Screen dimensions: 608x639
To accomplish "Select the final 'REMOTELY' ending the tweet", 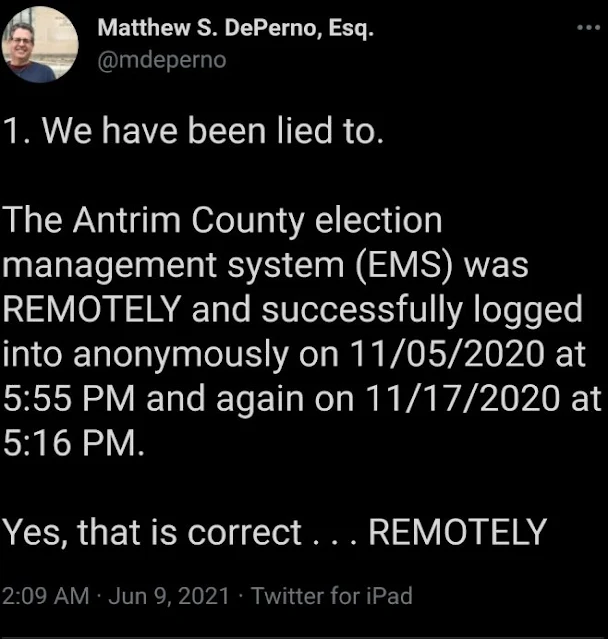I will [x=457, y=532].
